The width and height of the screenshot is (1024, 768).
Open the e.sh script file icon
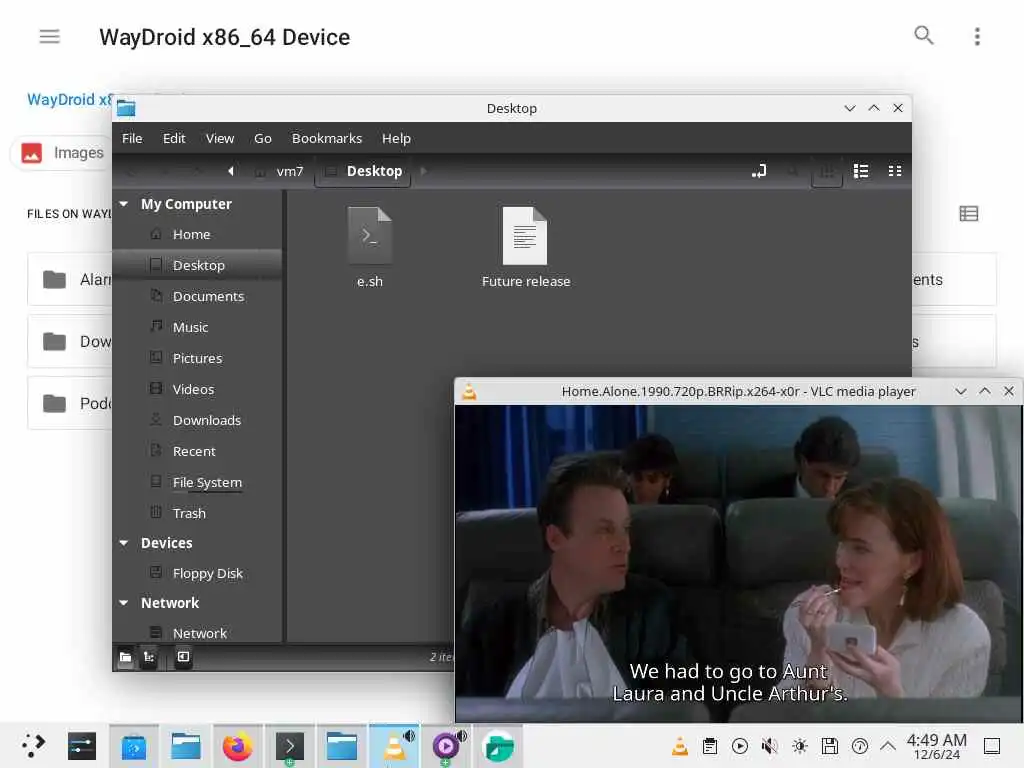(370, 235)
